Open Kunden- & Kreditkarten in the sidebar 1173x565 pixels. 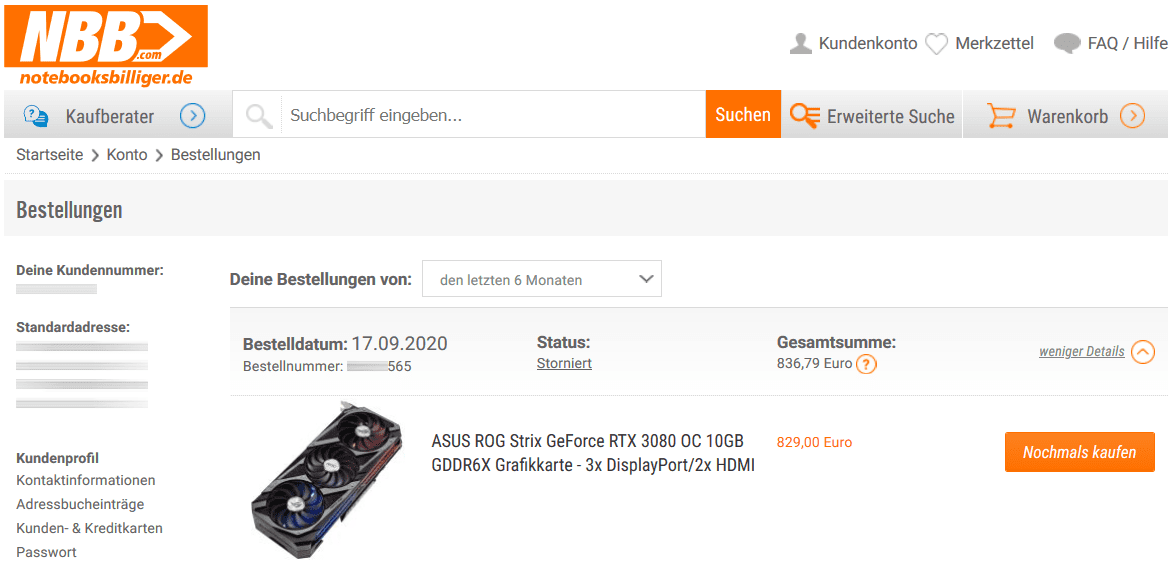(x=90, y=528)
